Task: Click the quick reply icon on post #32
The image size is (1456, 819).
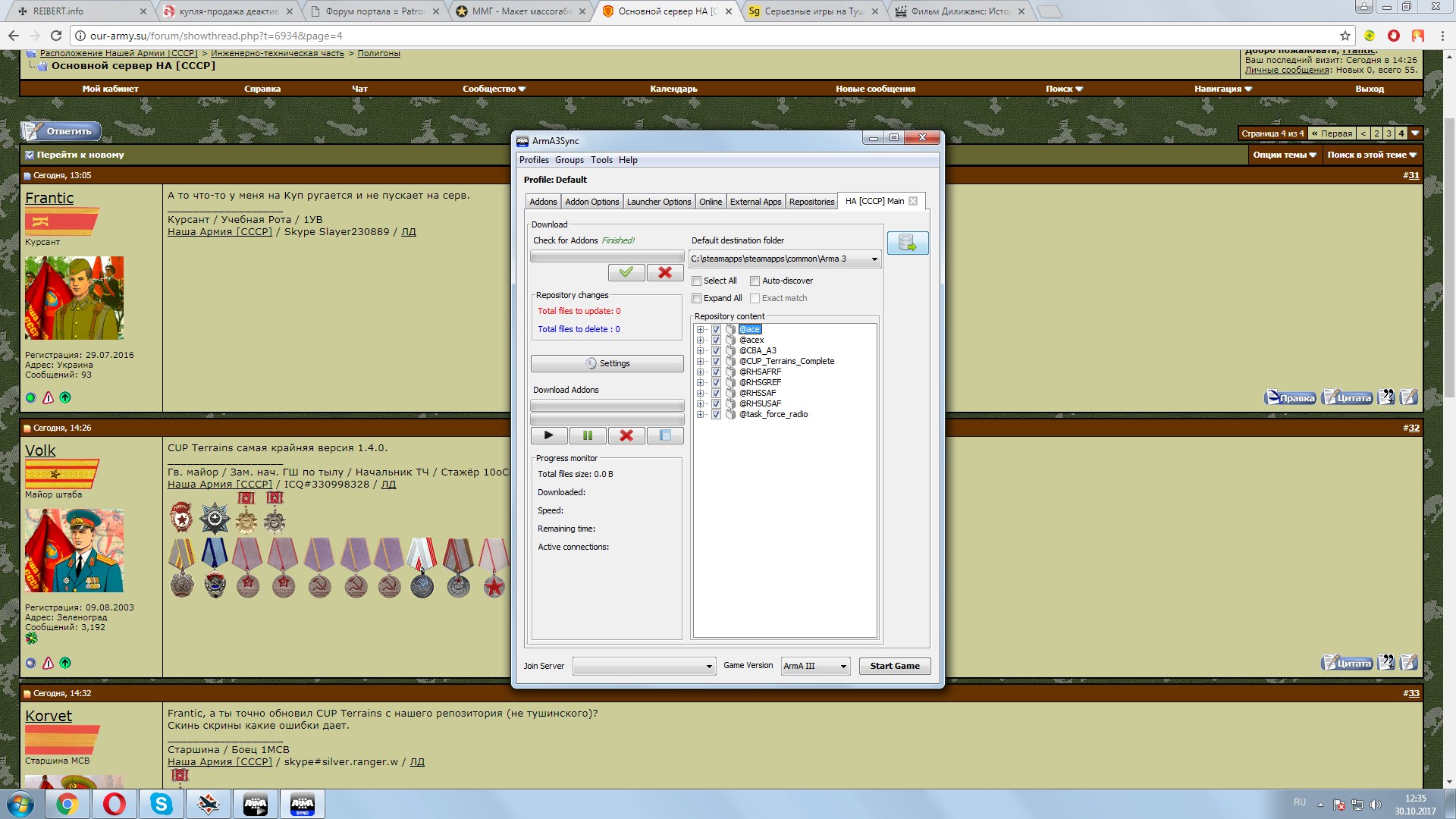Action: [1409, 663]
